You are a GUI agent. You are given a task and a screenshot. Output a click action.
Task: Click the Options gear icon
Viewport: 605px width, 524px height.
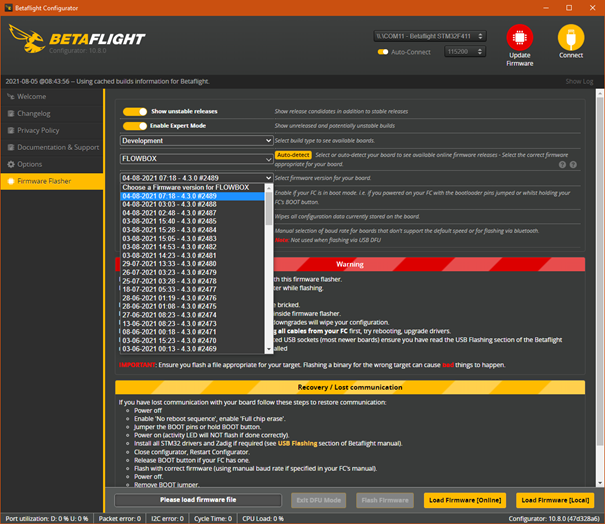(x=11, y=164)
